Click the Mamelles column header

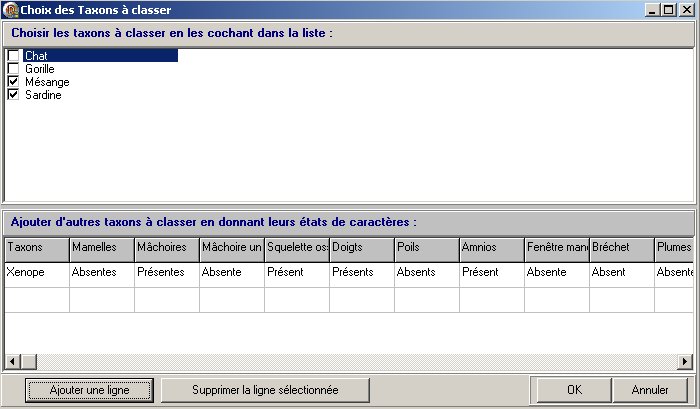pos(101,247)
